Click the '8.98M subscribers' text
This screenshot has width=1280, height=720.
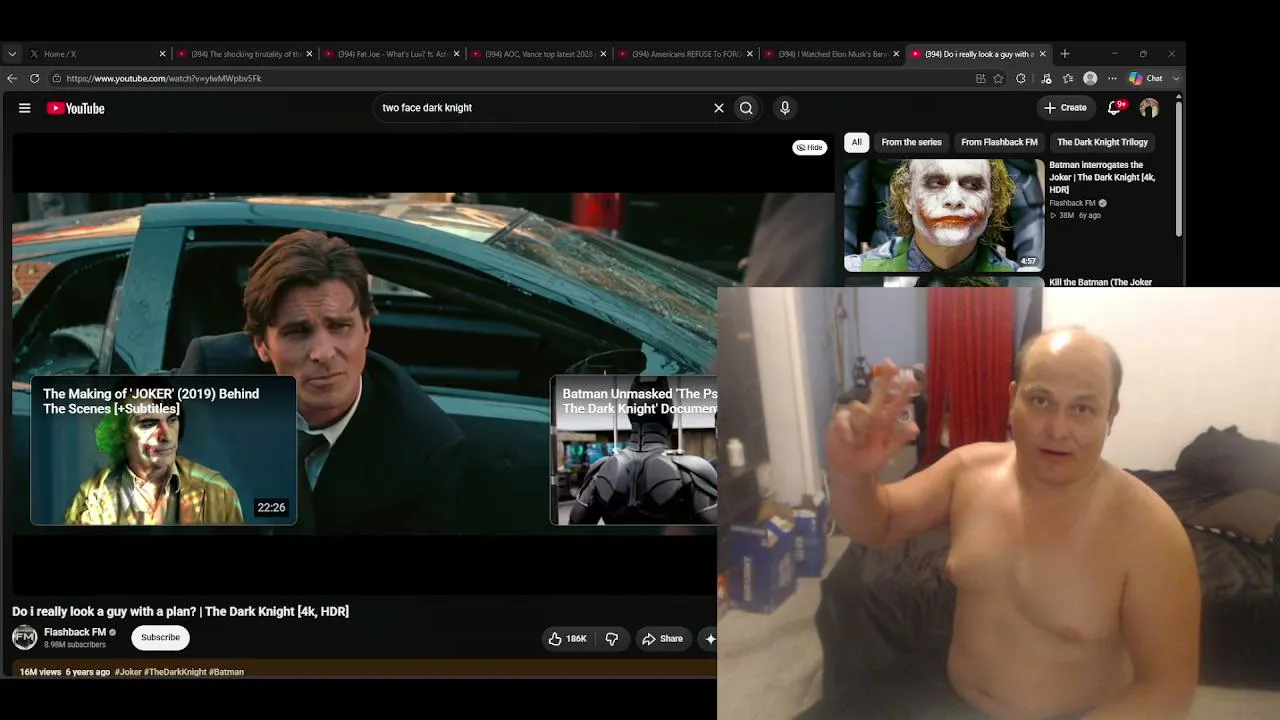75,645
